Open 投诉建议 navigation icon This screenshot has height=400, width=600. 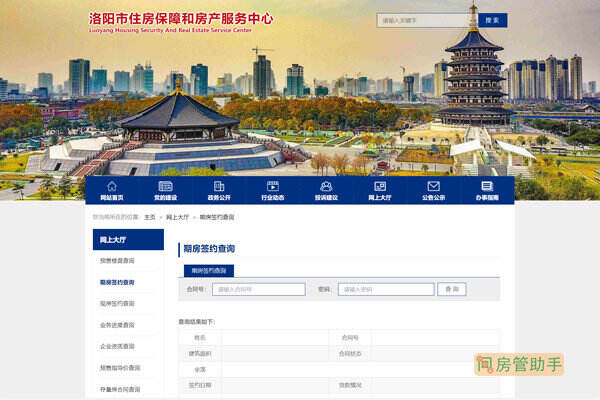326,186
